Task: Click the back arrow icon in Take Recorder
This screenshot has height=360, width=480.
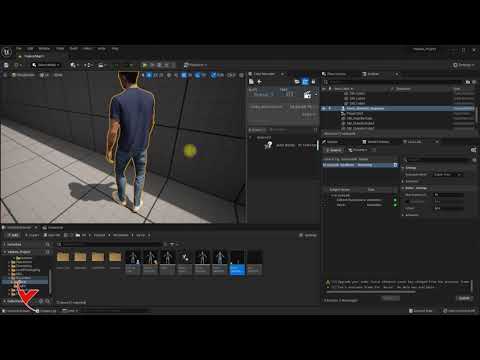Action: click(260, 82)
